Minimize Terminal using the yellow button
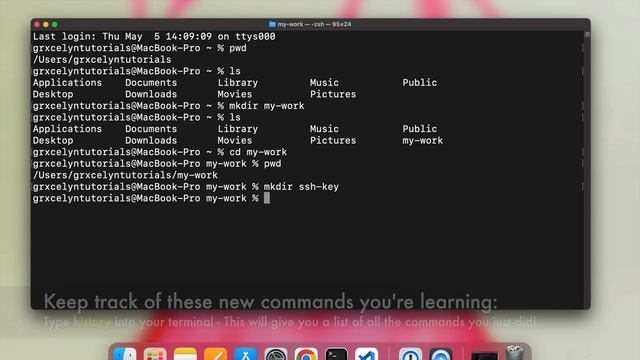 [x=46, y=24]
